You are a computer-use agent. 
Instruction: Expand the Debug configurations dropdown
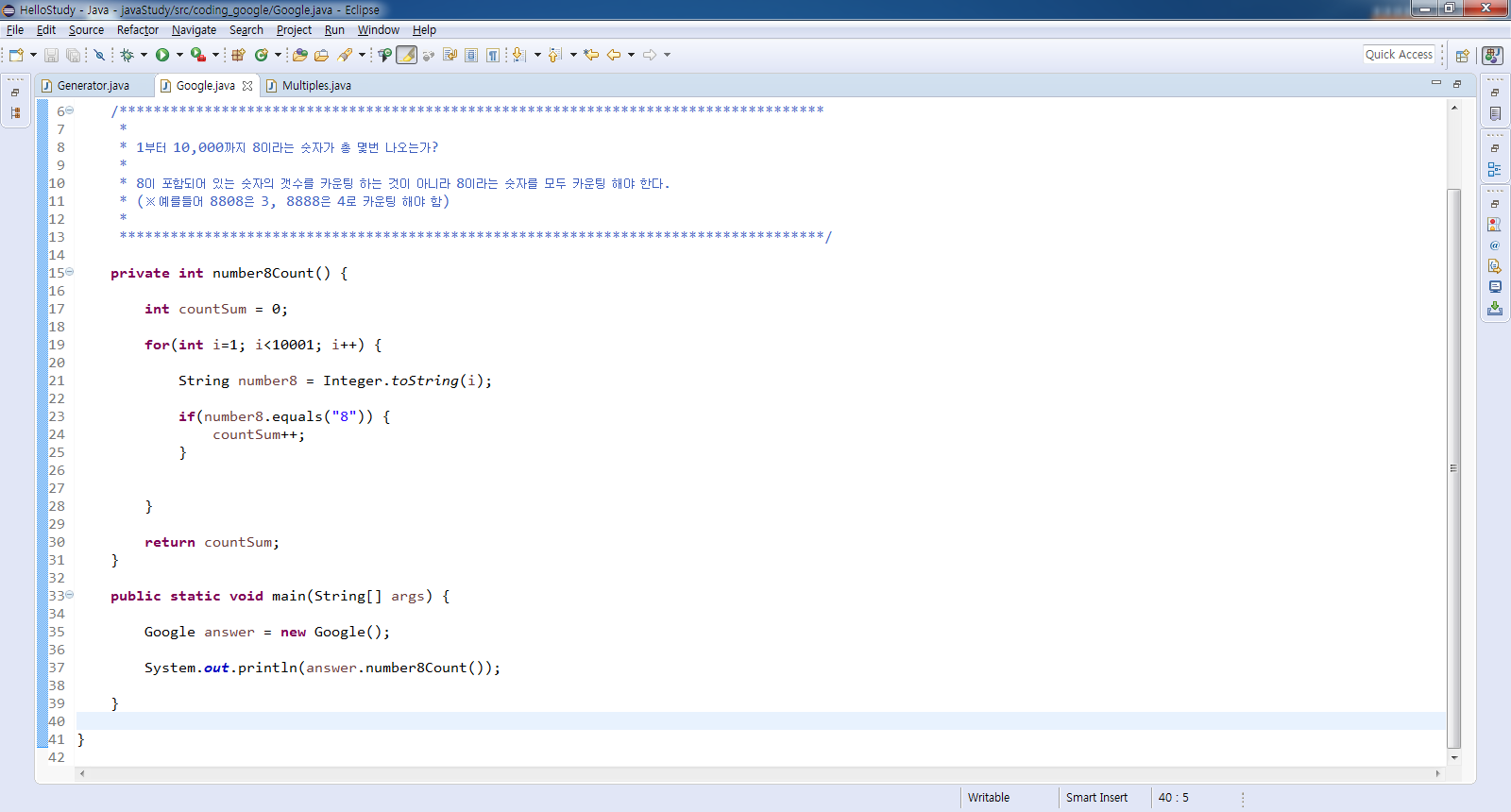tap(144, 55)
